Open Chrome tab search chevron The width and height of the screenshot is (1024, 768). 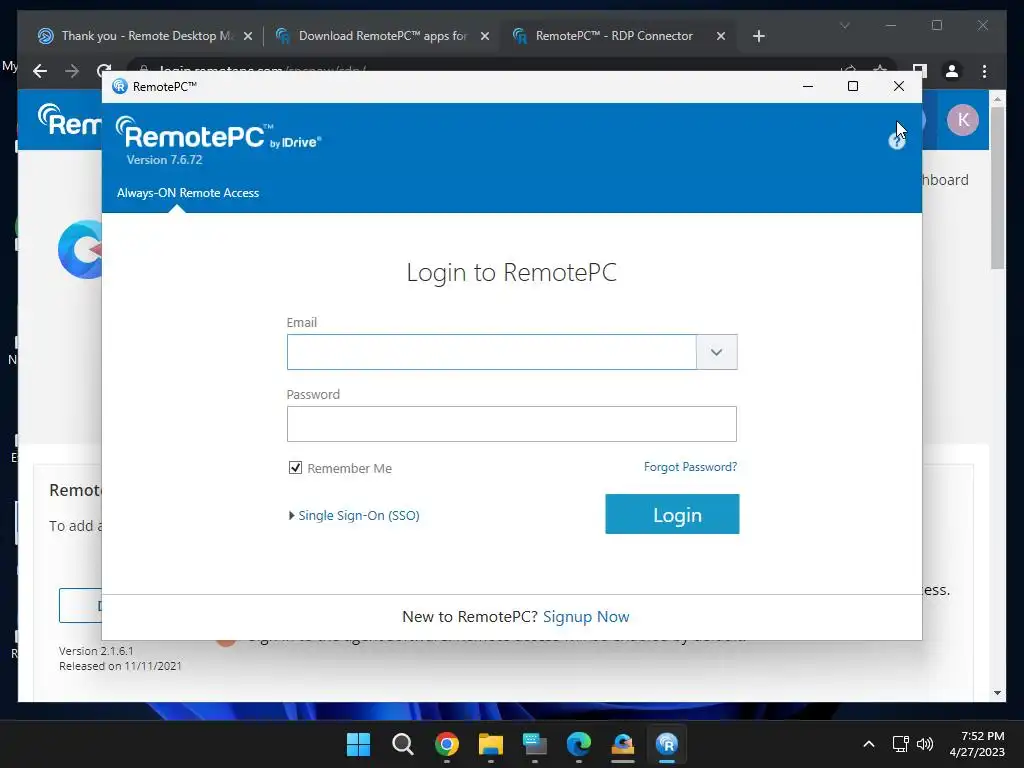coord(844,25)
